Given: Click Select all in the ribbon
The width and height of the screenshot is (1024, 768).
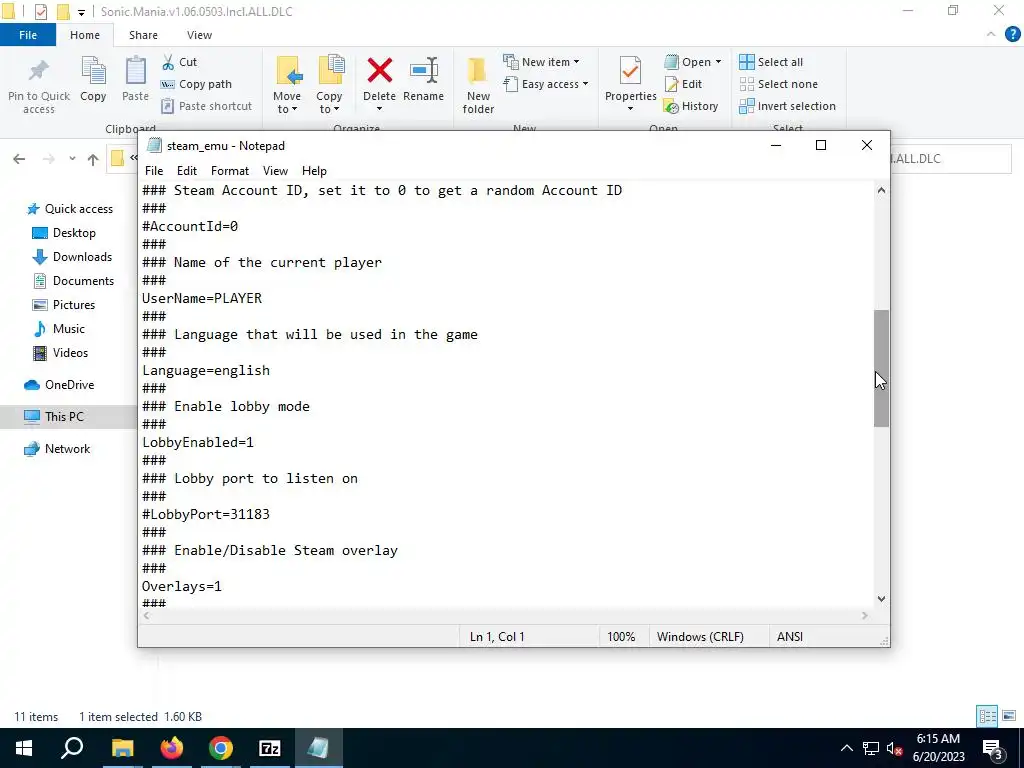Looking at the screenshot, I should 771,62.
